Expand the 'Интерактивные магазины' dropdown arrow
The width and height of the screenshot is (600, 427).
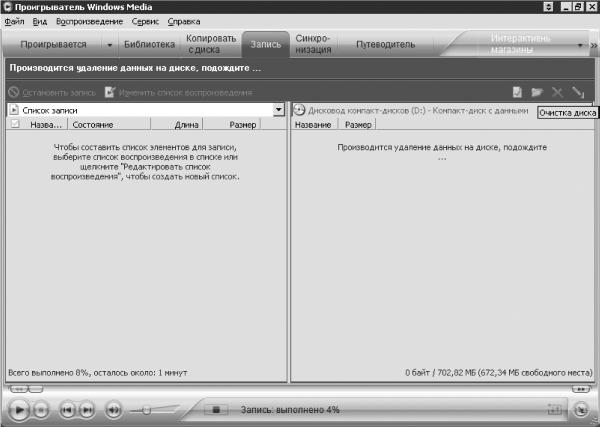[x=580, y=45]
